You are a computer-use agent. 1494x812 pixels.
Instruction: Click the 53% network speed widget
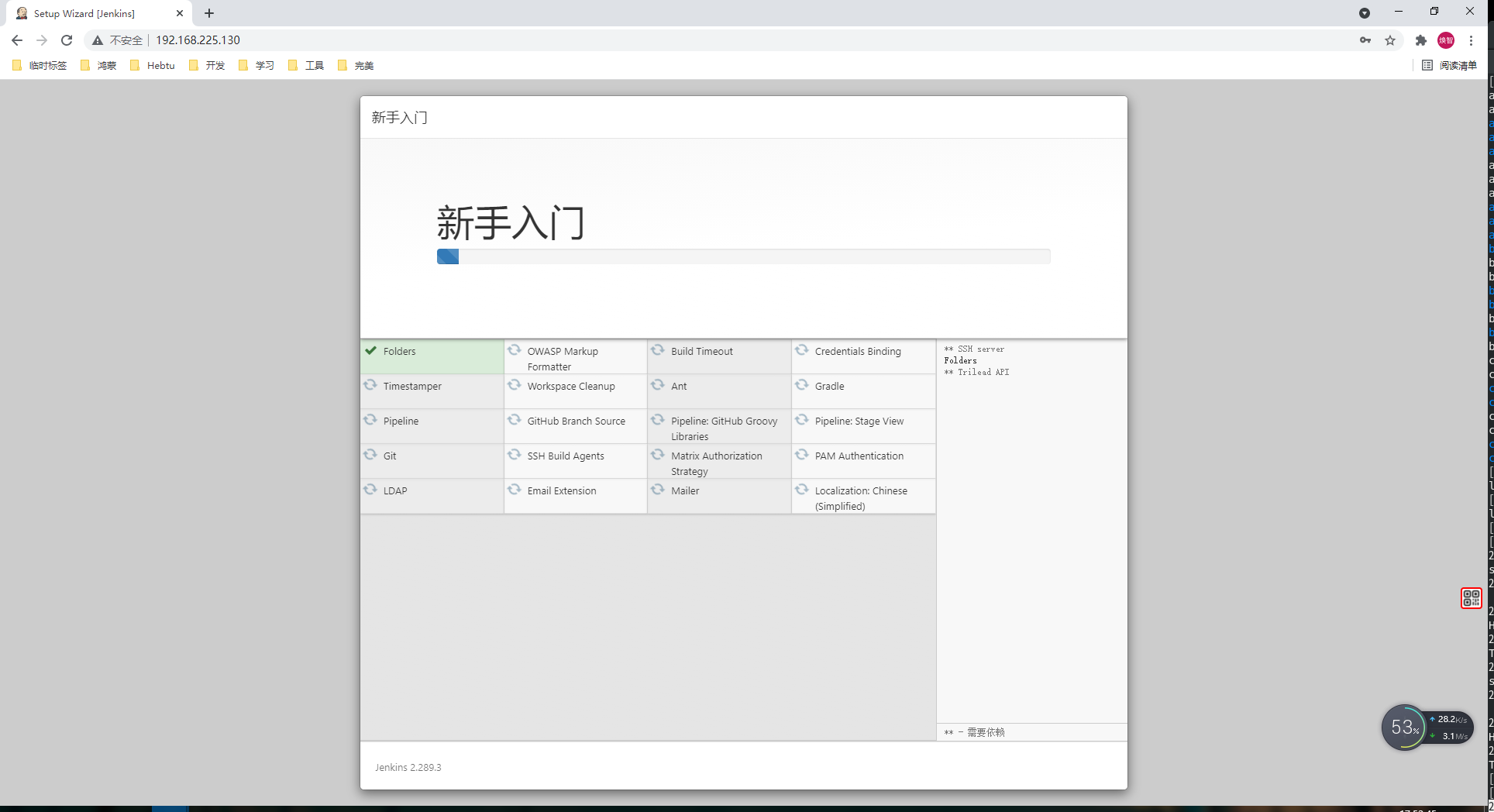tap(1427, 728)
